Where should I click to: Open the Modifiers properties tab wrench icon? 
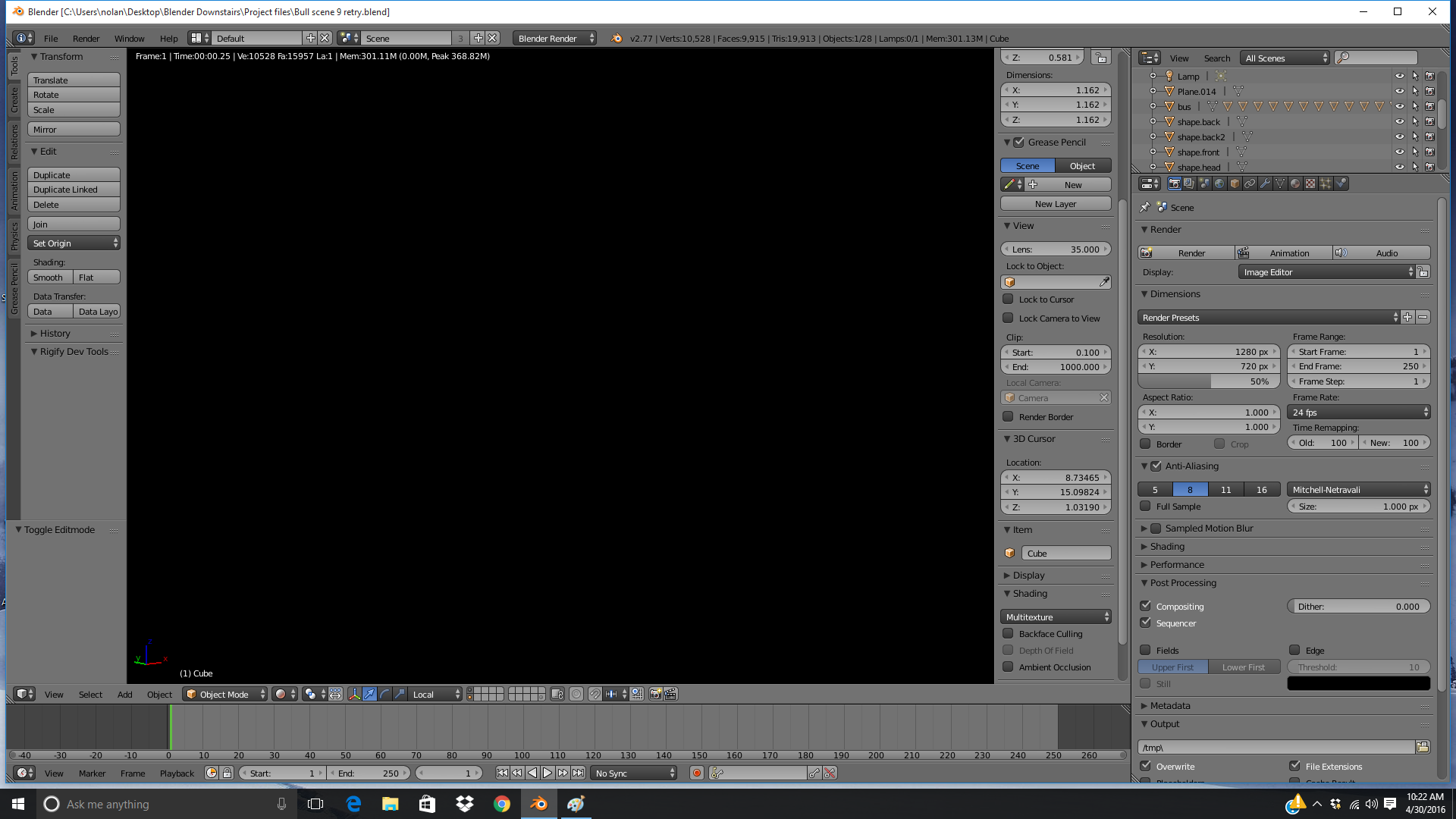click(1265, 184)
